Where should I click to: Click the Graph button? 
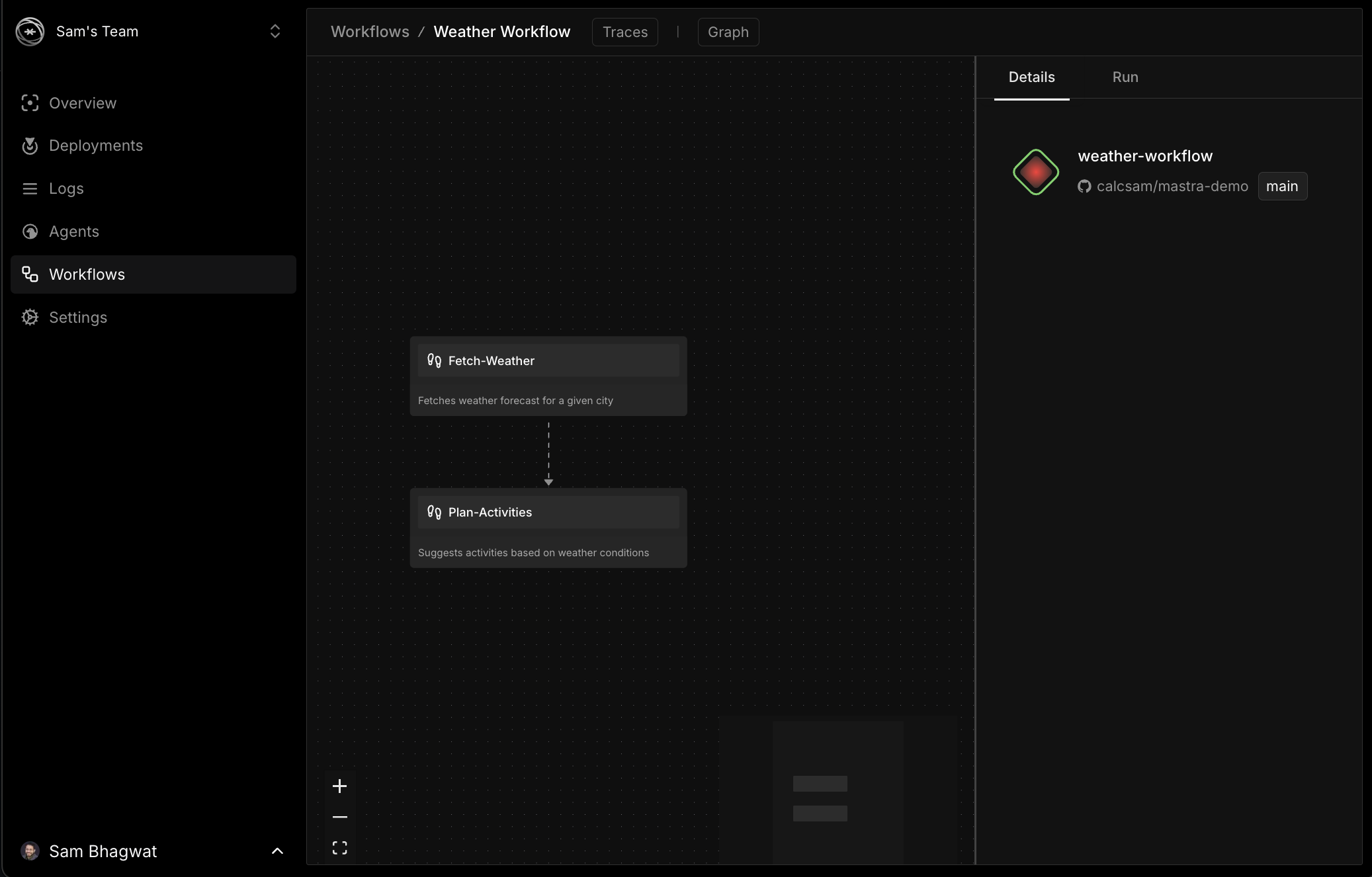click(x=728, y=32)
